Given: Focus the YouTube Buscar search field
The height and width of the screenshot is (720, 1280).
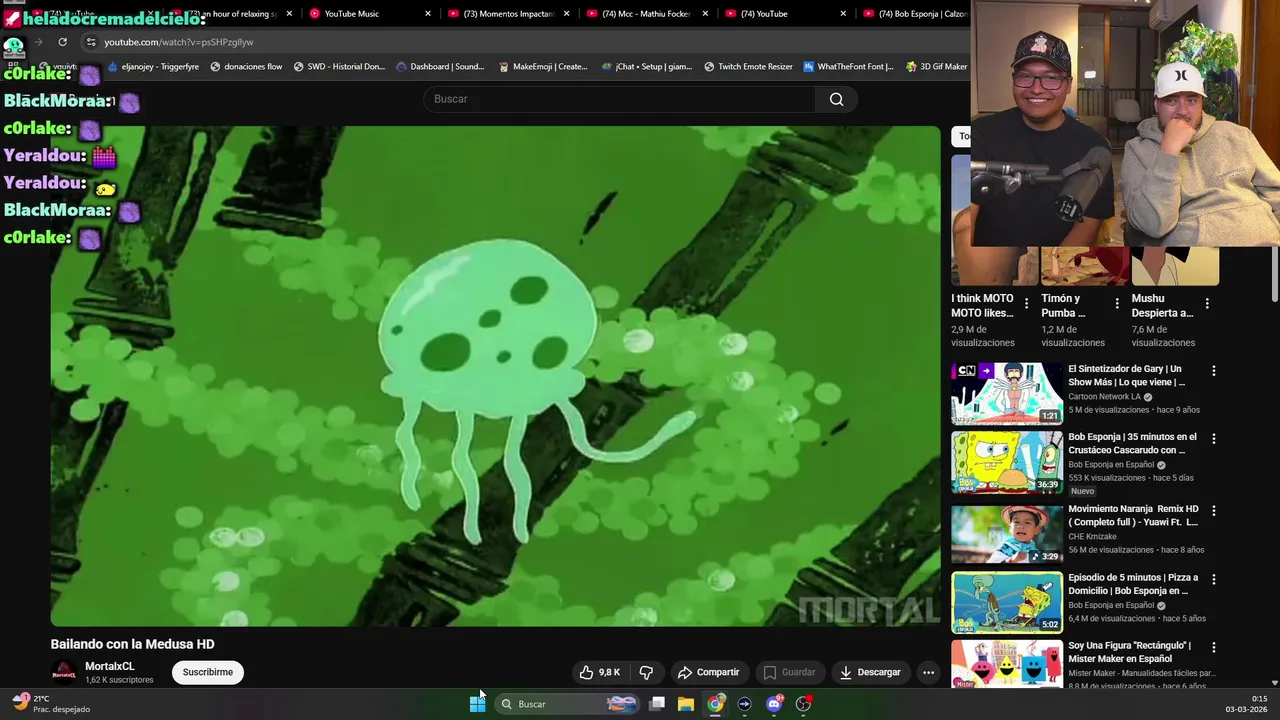Looking at the screenshot, I should click(x=620, y=99).
